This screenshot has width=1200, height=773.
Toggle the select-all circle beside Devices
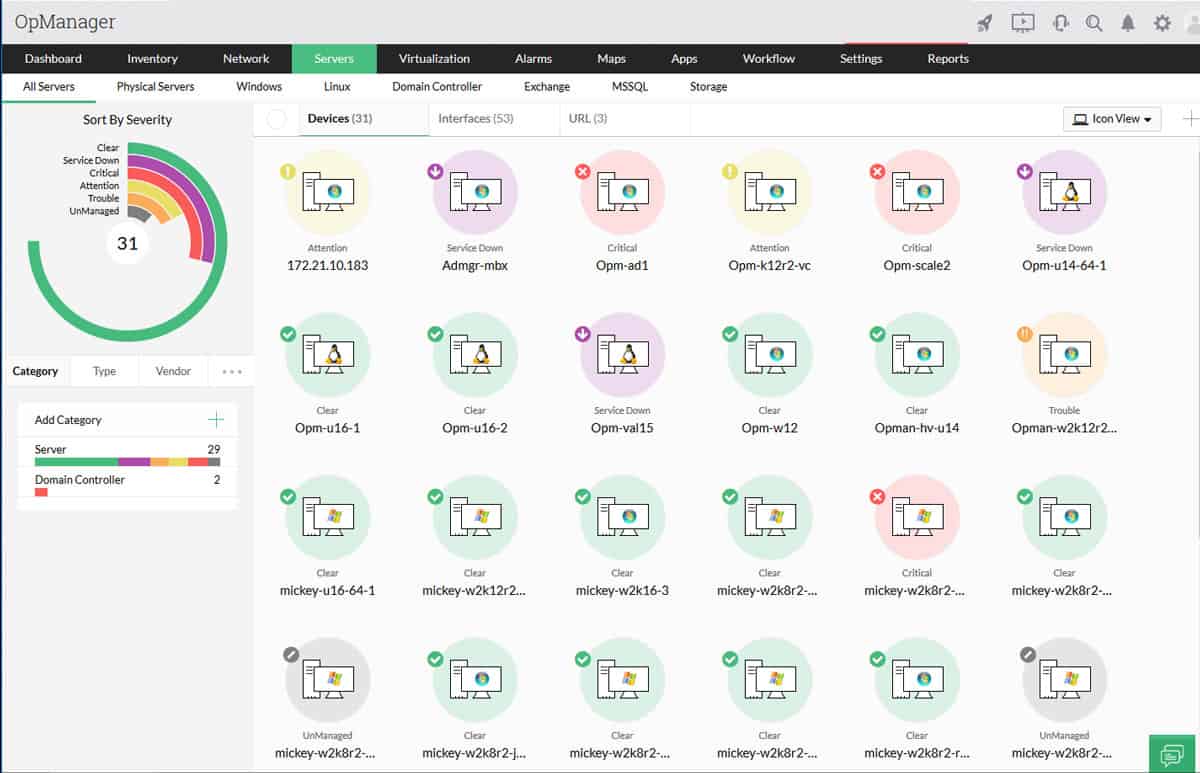[x=277, y=119]
